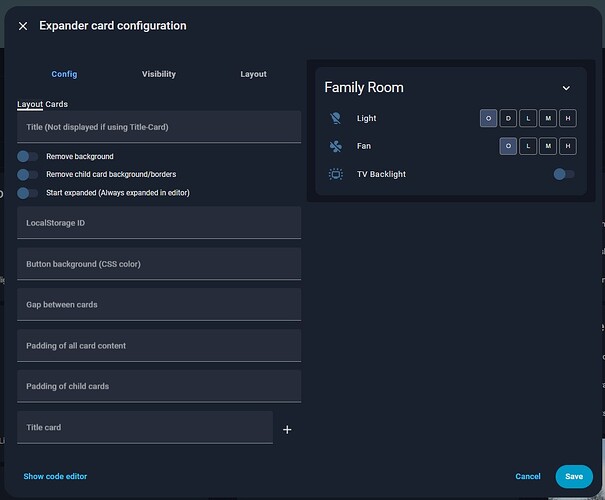Save the expander card configuration

pyautogui.click(x=574, y=476)
